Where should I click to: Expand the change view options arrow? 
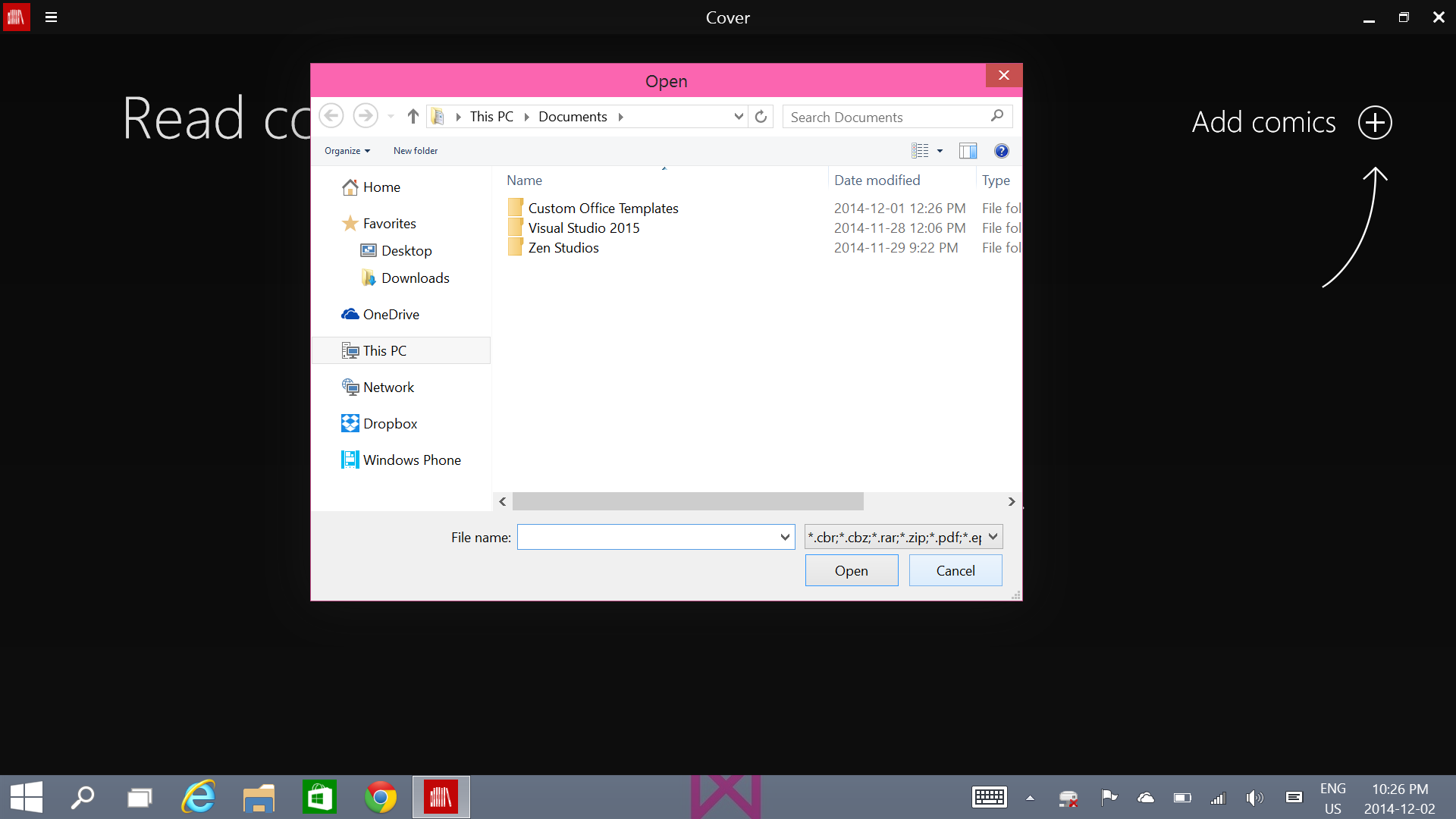940,151
